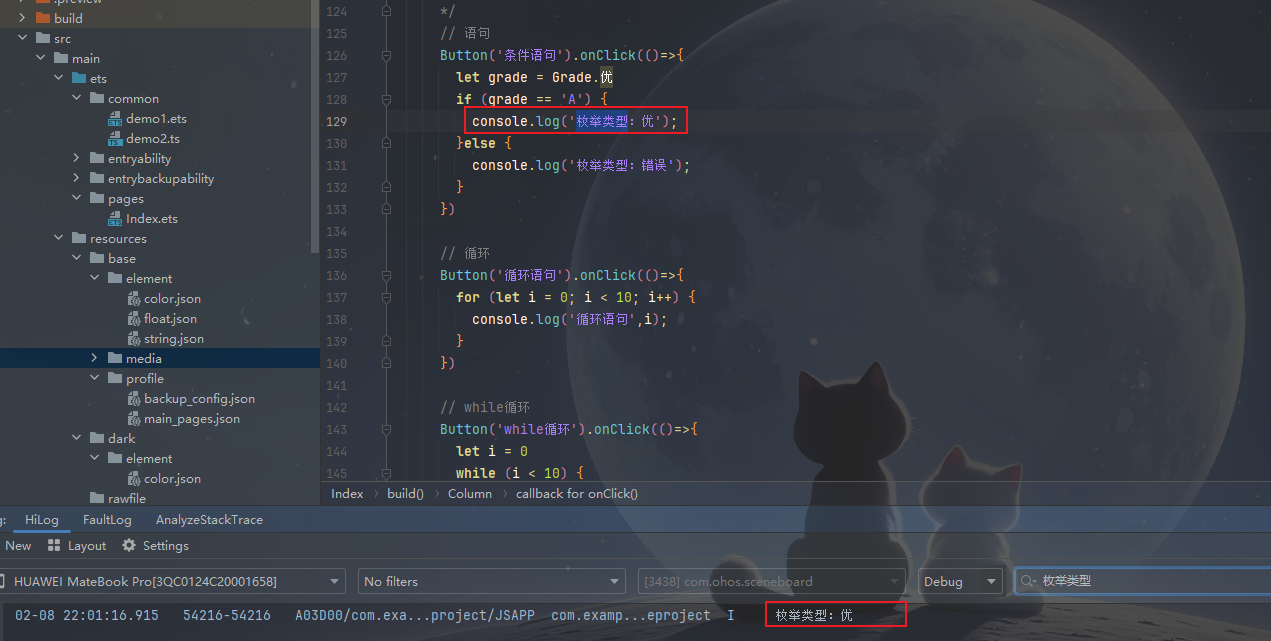Expand the entryability folder
This screenshot has width=1271, height=641.
point(77,158)
